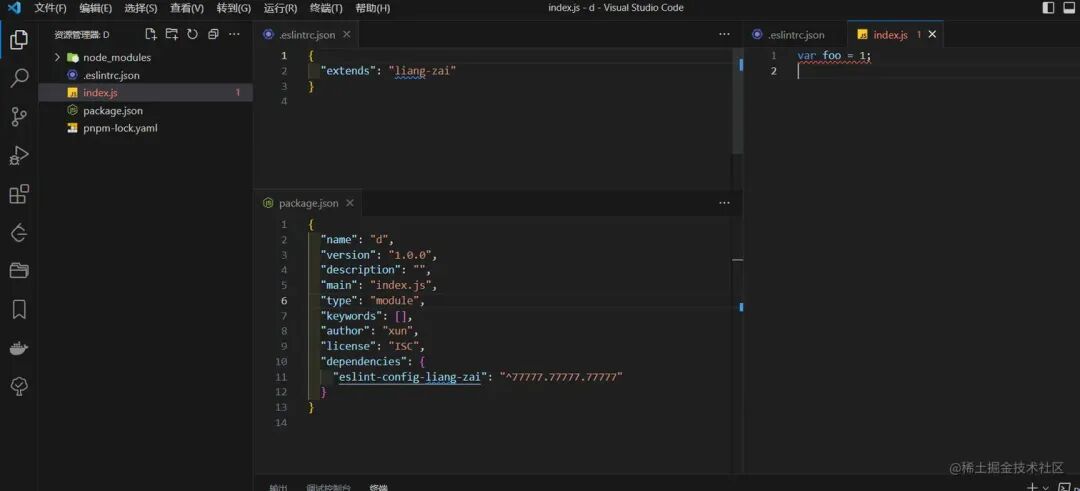This screenshot has height=491, width=1080.
Task: Click the "version" key in package.json
Action: [350, 255]
